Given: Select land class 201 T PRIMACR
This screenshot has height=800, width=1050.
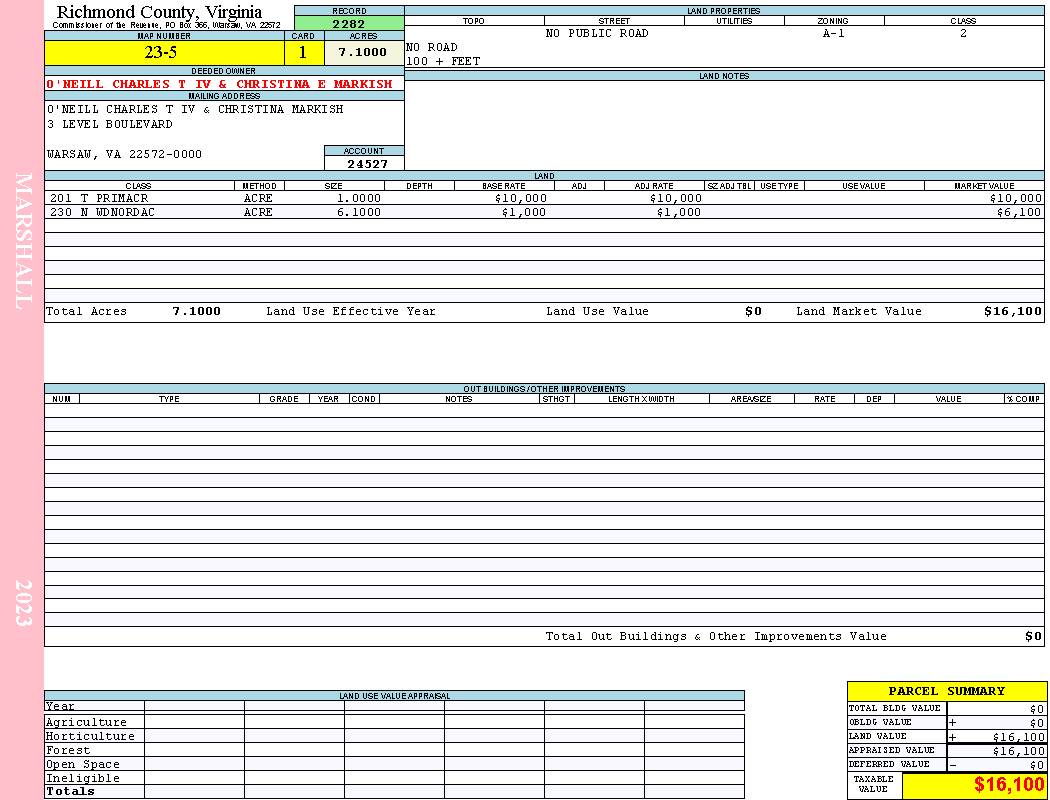Looking at the screenshot, I should tap(99, 198).
